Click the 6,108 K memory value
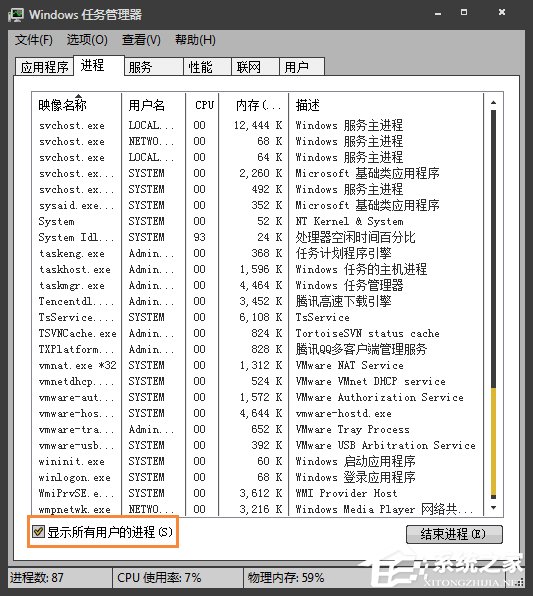The image size is (533, 596). (261, 317)
